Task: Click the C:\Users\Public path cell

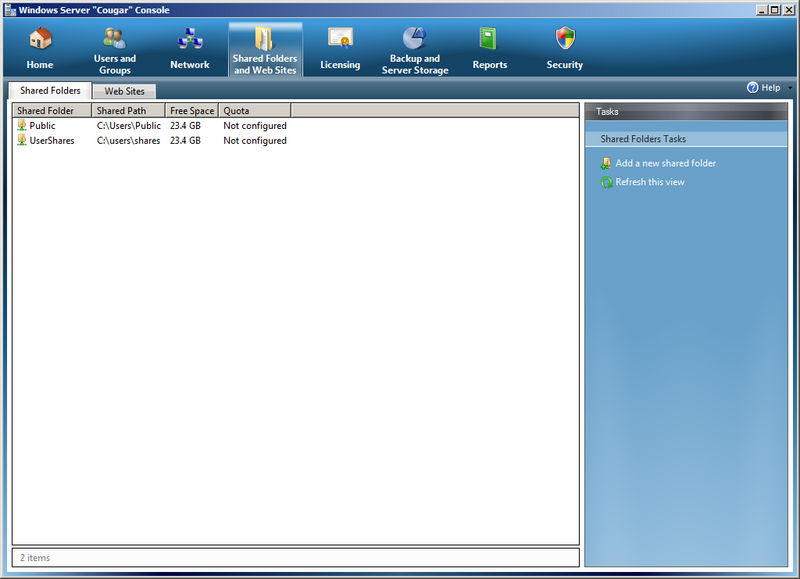Action: [x=129, y=125]
